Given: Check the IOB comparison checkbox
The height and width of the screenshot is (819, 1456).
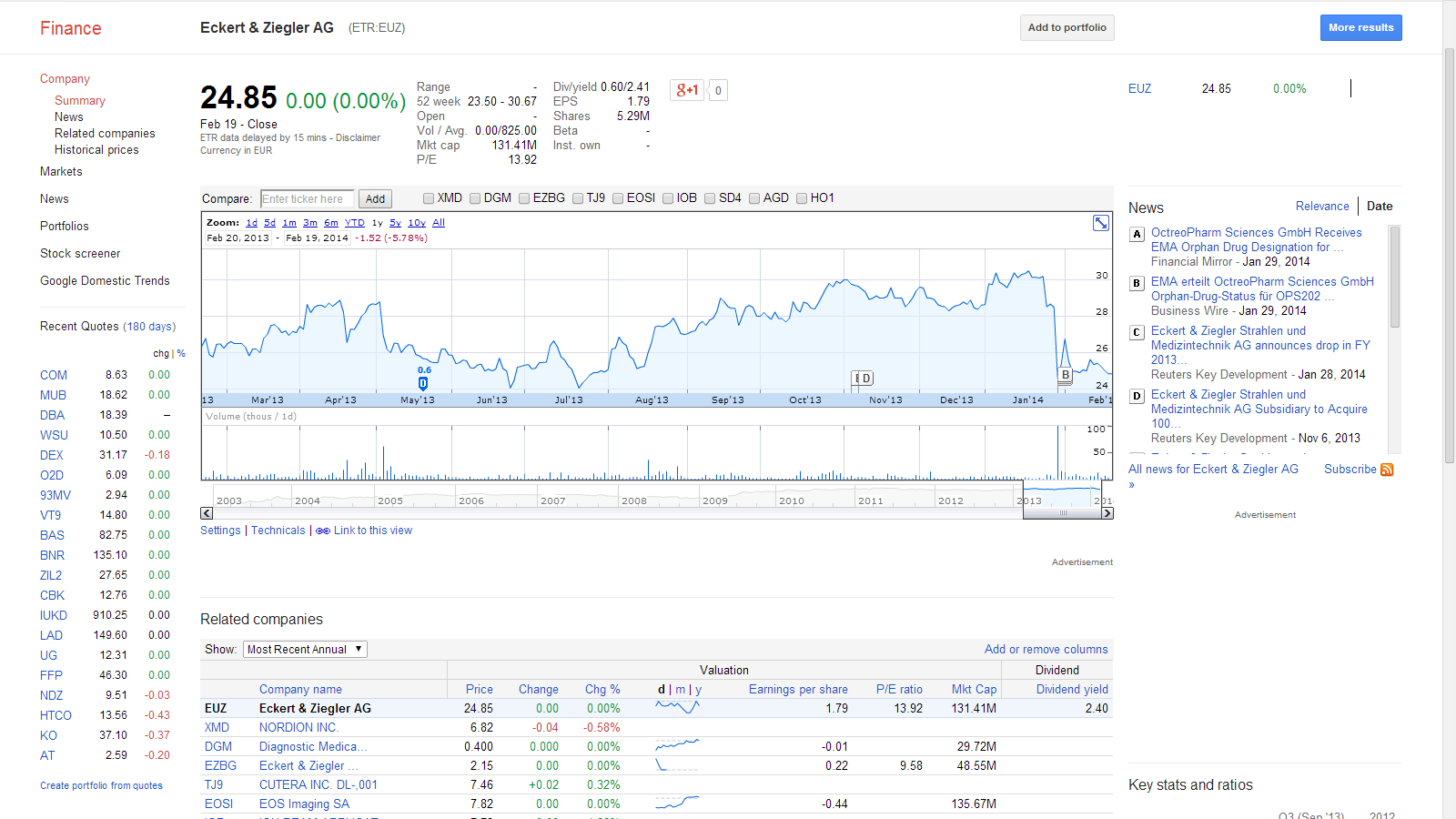Looking at the screenshot, I should (668, 198).
